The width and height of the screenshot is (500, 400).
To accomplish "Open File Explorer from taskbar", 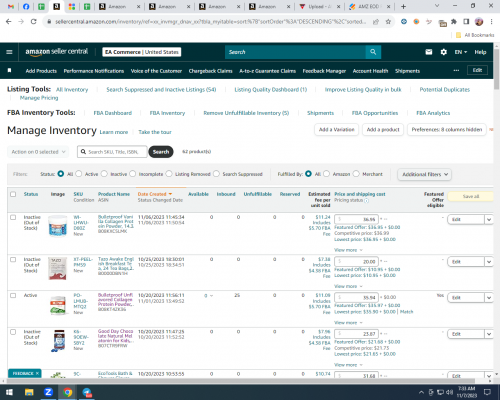I will click(x=29, y=392).
